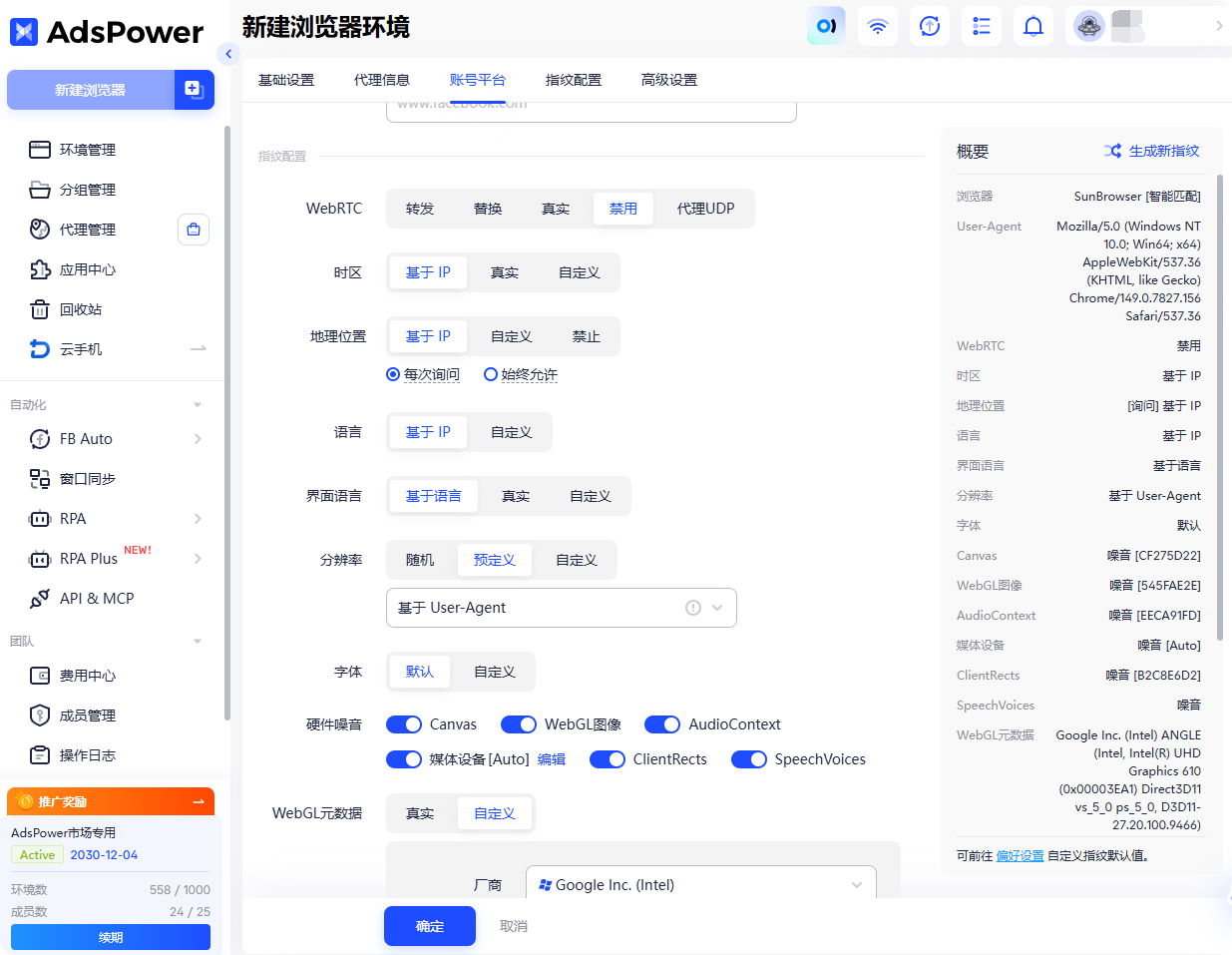Click the info icon in resolution dropdown
Screen dimensions: 1232x955
coord(693,608)
